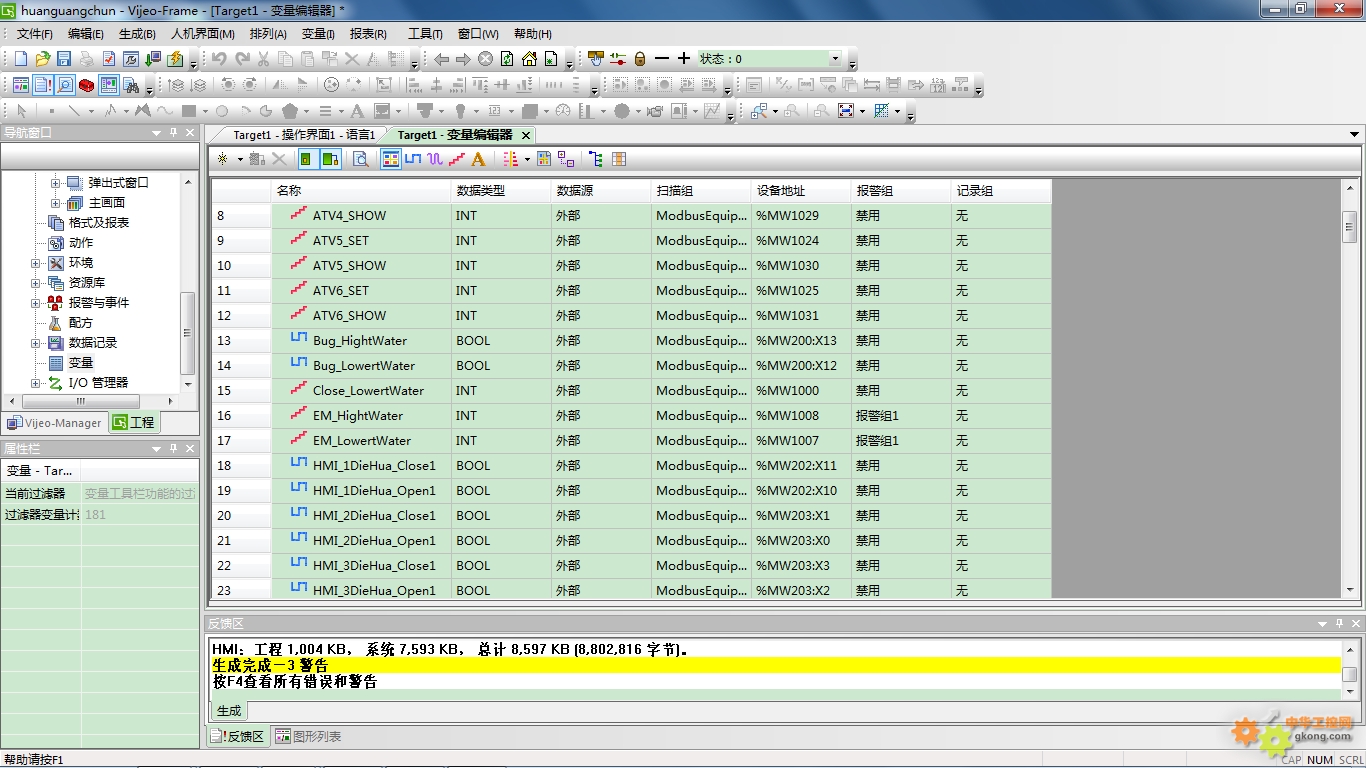Open the 变量(I) menu
The image size is (1366, 768).
coord(318,34)
